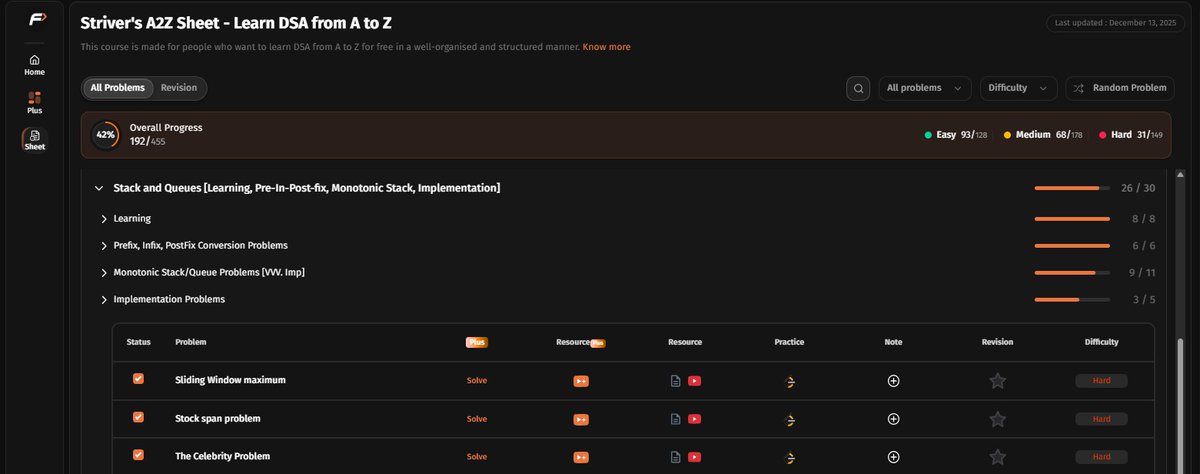
Task: Go to Home in the sidebar
Action: [x=34, y=65]
